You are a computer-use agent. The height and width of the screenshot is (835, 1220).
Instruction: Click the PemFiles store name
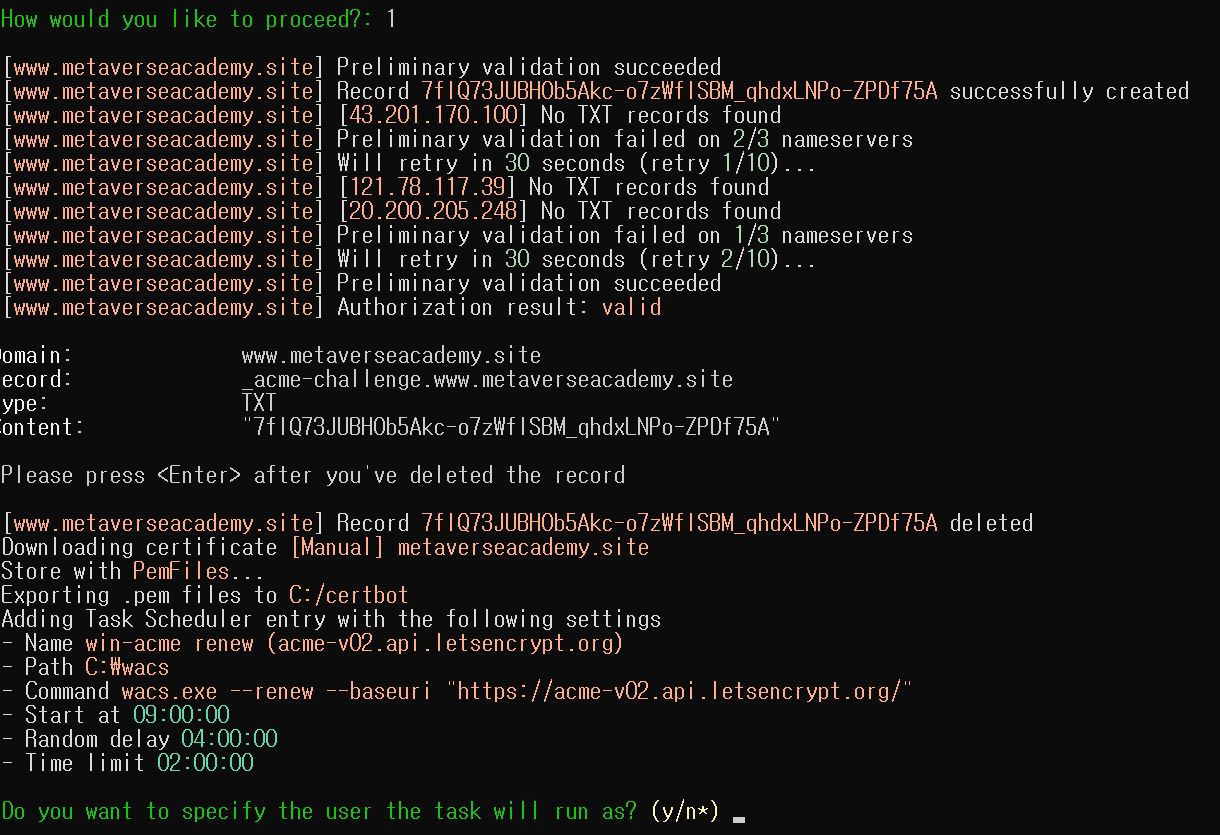point(181,571)
